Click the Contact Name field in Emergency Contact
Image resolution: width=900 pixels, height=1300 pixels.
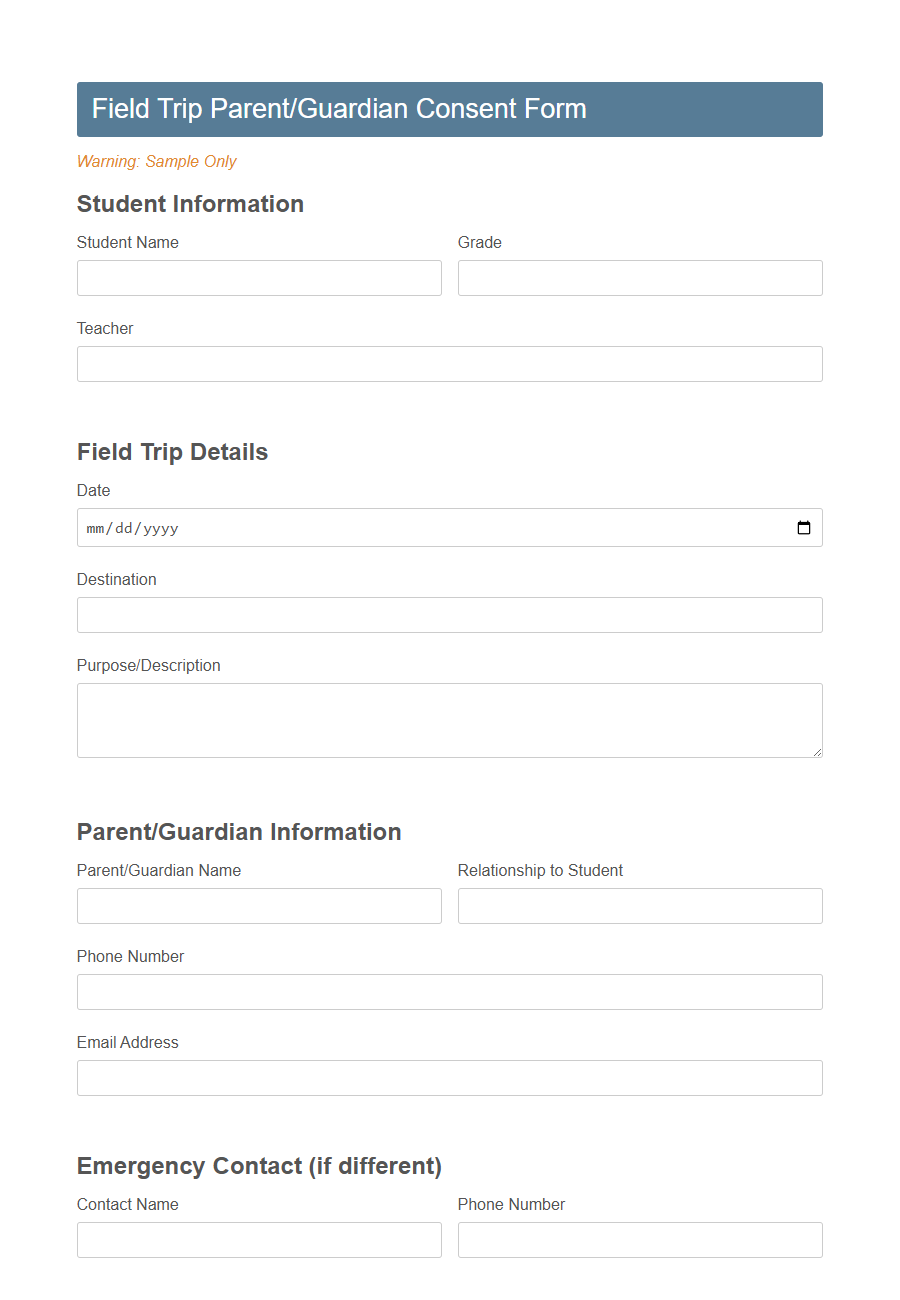[x=259, y=1240]
